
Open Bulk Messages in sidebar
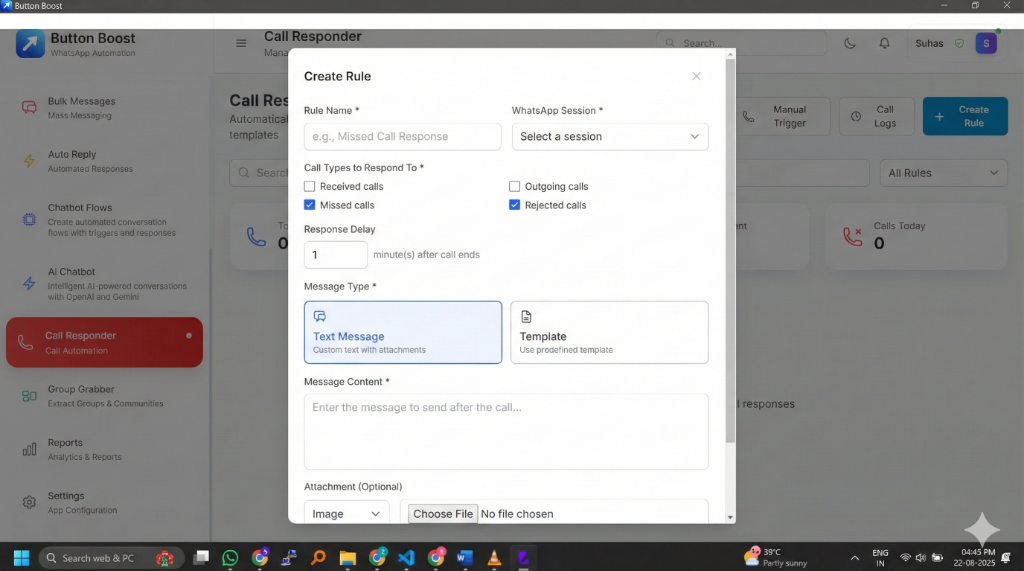(x=104, y=108)
